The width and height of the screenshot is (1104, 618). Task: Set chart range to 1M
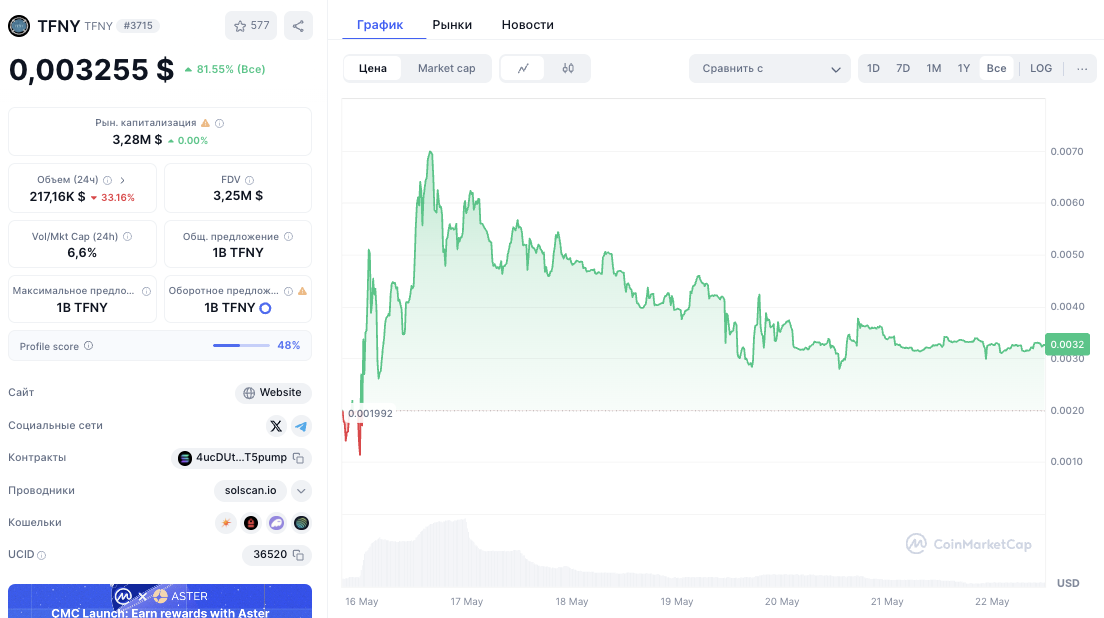click(934, 68)
